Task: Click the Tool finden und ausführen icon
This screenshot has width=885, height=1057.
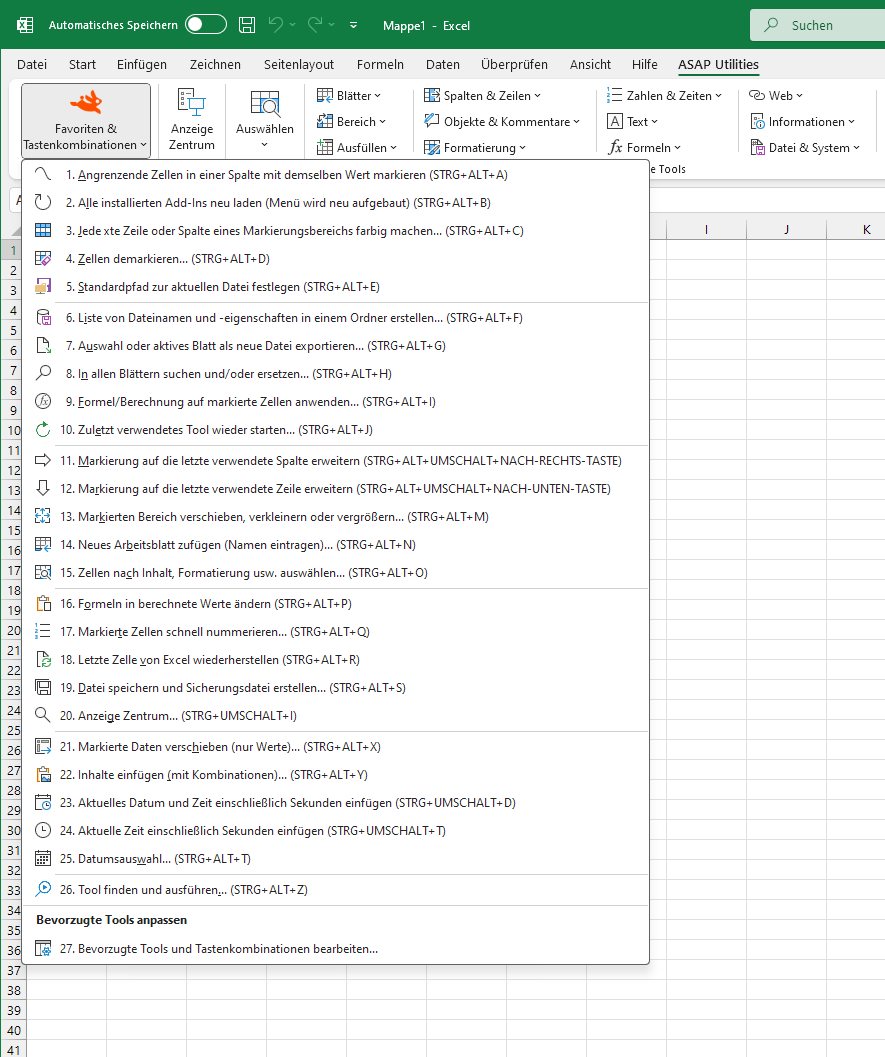Action: (x=42, y=889)
